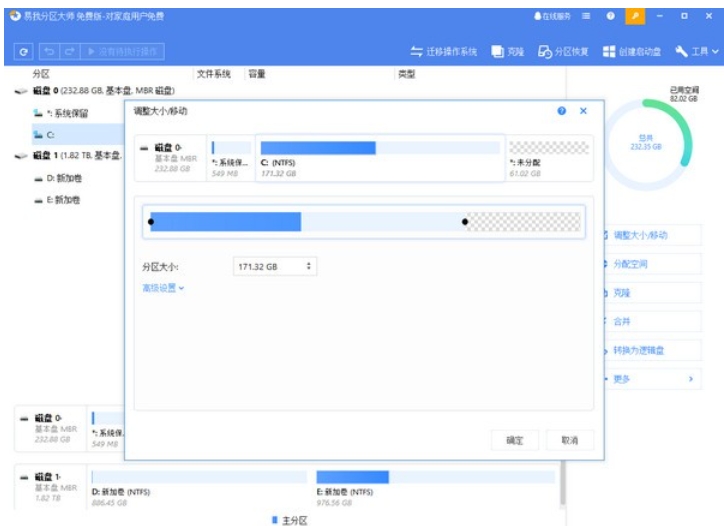Select E: 新加卷 (NTFS) block in disk map
This screenshot has height=526, width=724.
coord(435,489)
